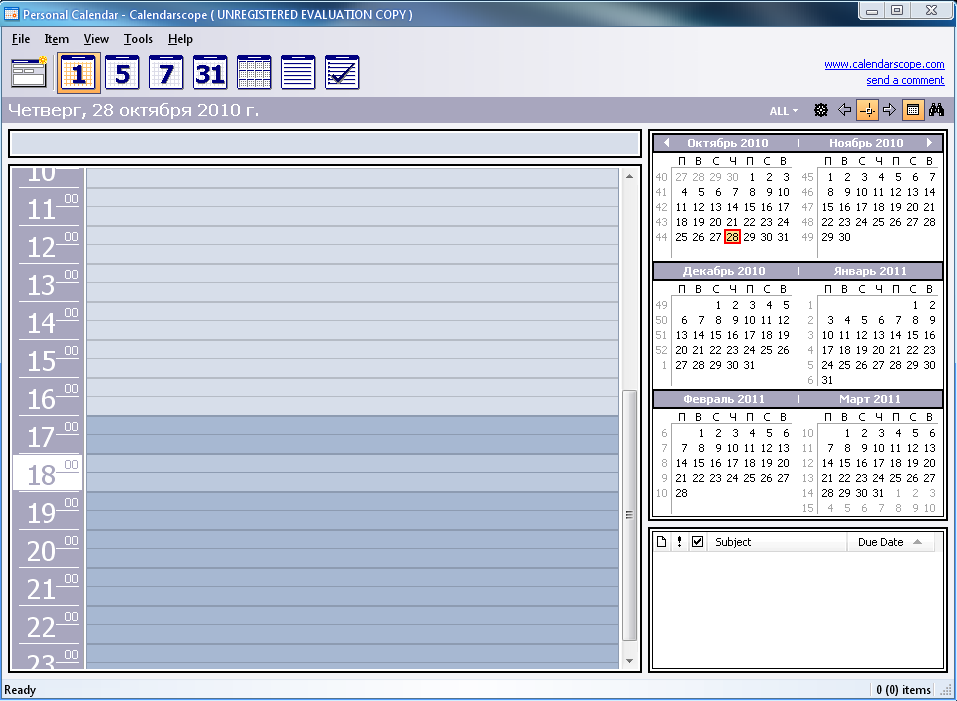Click the date heading Четверг, 28 октября 2010
This screenshot has width=957, height=701.
133,110
